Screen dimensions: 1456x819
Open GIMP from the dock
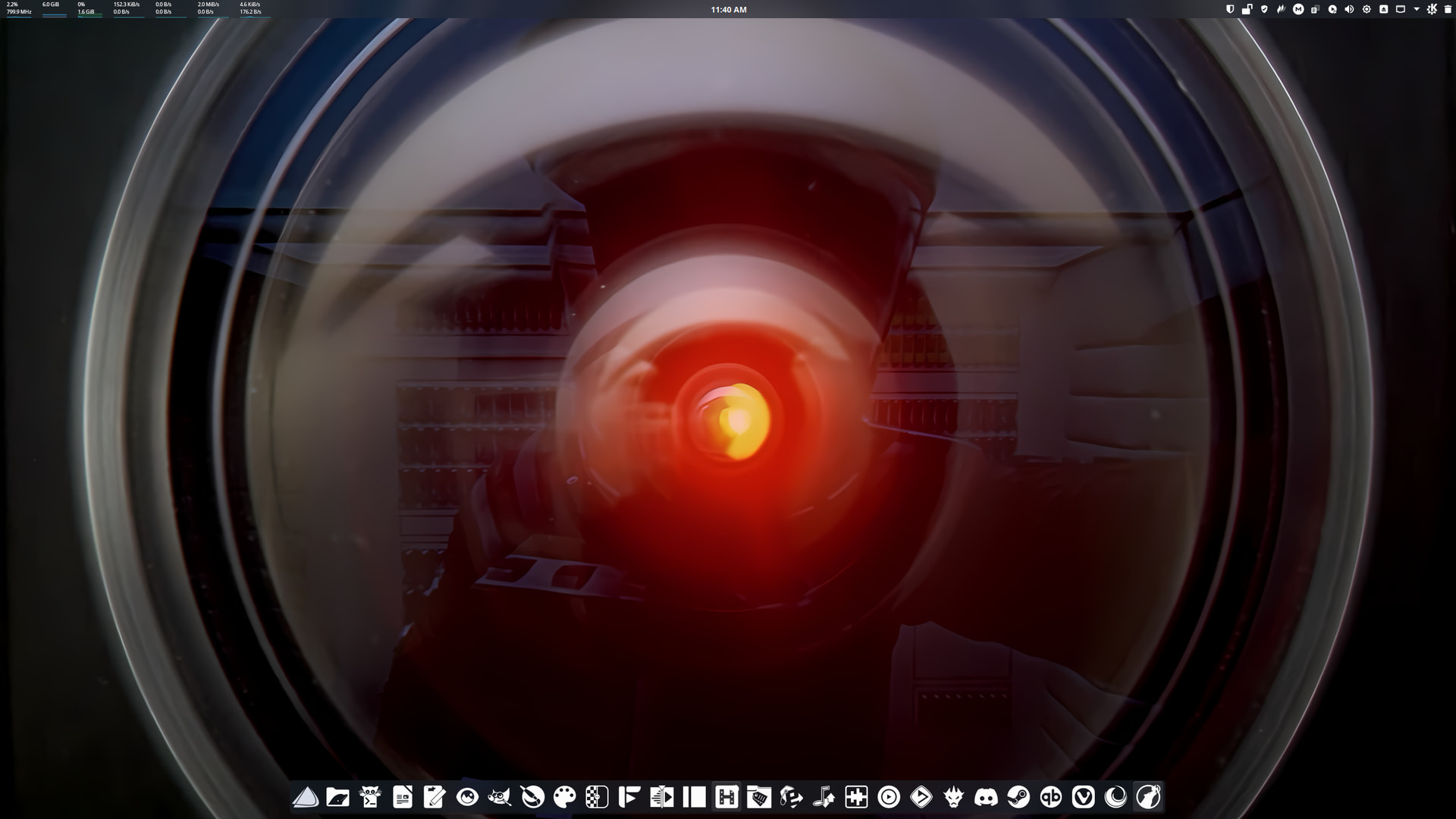[x=499, y=797]
